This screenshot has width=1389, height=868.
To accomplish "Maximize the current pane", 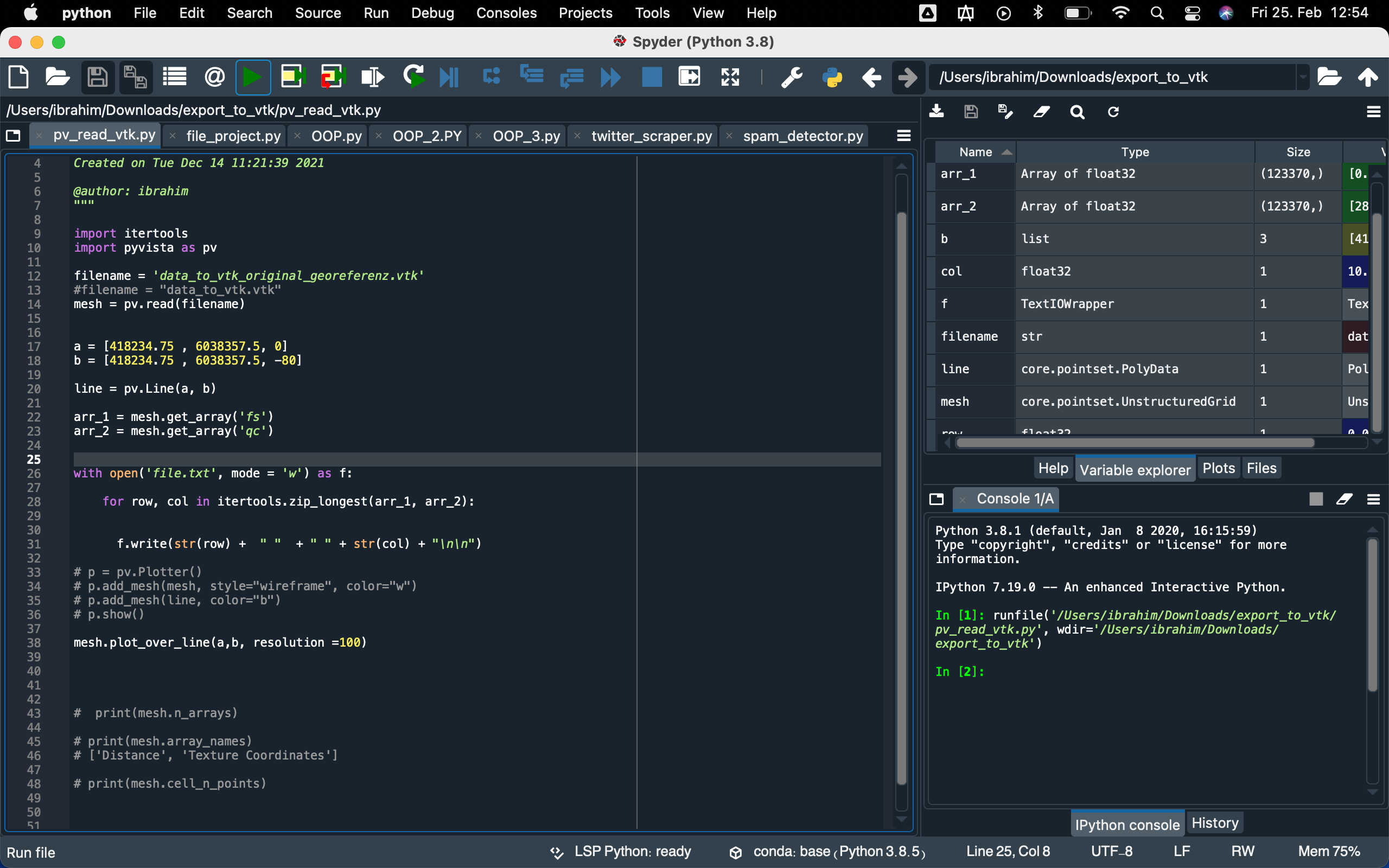I will pos(729,76).
